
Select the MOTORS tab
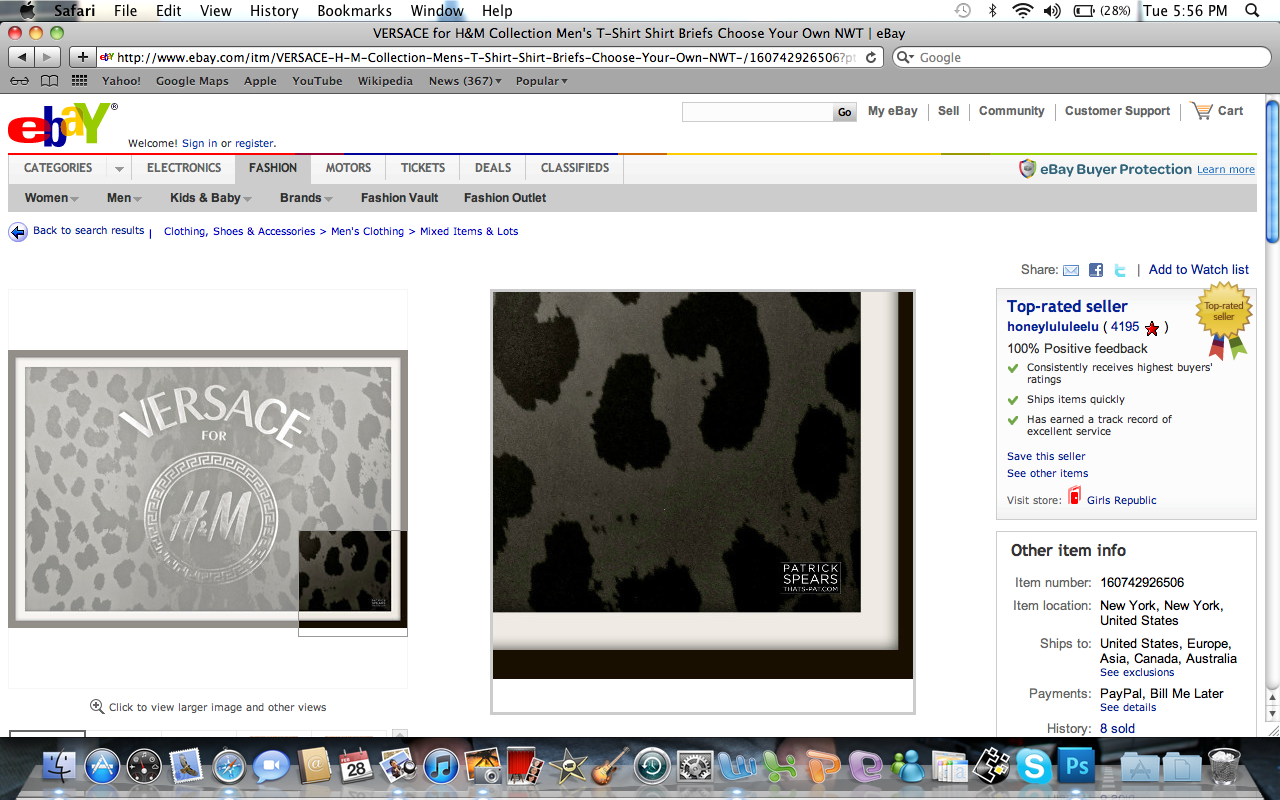tap(348, 168)
